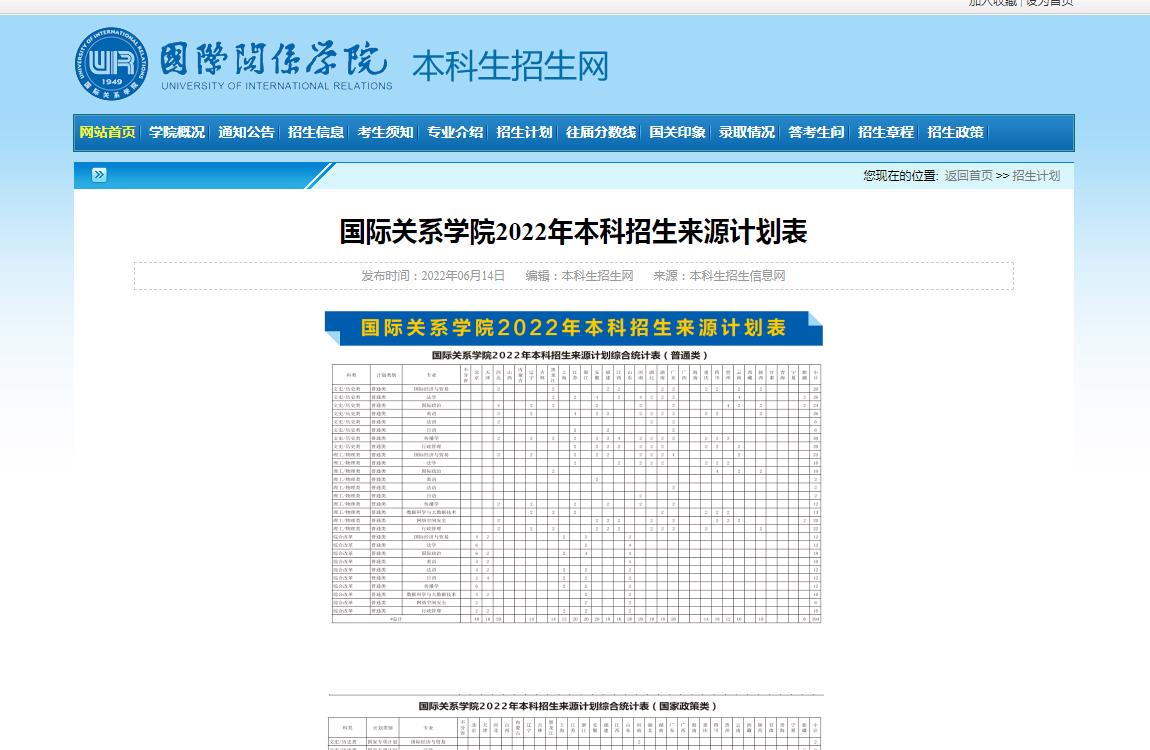Click the 国际关系学院 calligraphy school name
Viewport: 1150px width, 750px height.
(274, 59)
